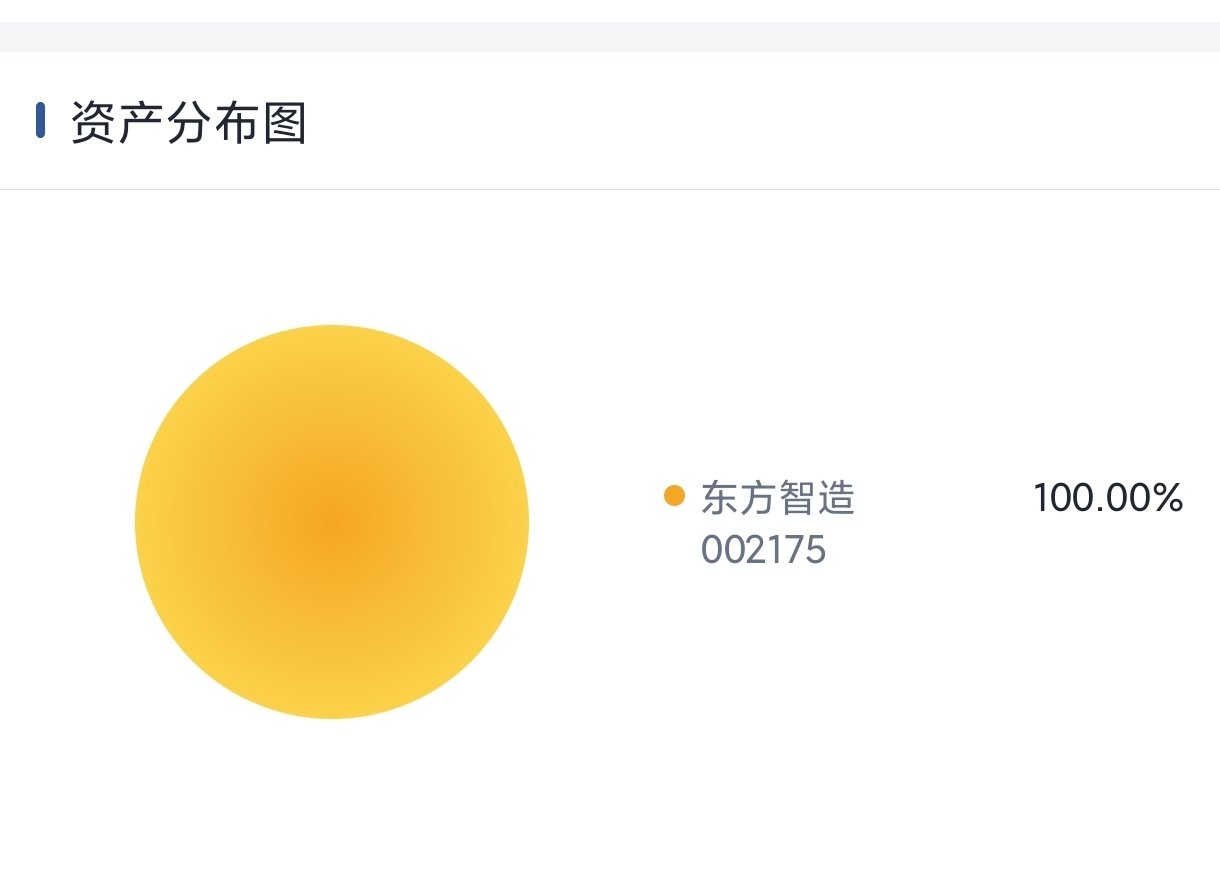Click the center of the yellow pie chart
1220x881 pixels.
coord(332,521)
